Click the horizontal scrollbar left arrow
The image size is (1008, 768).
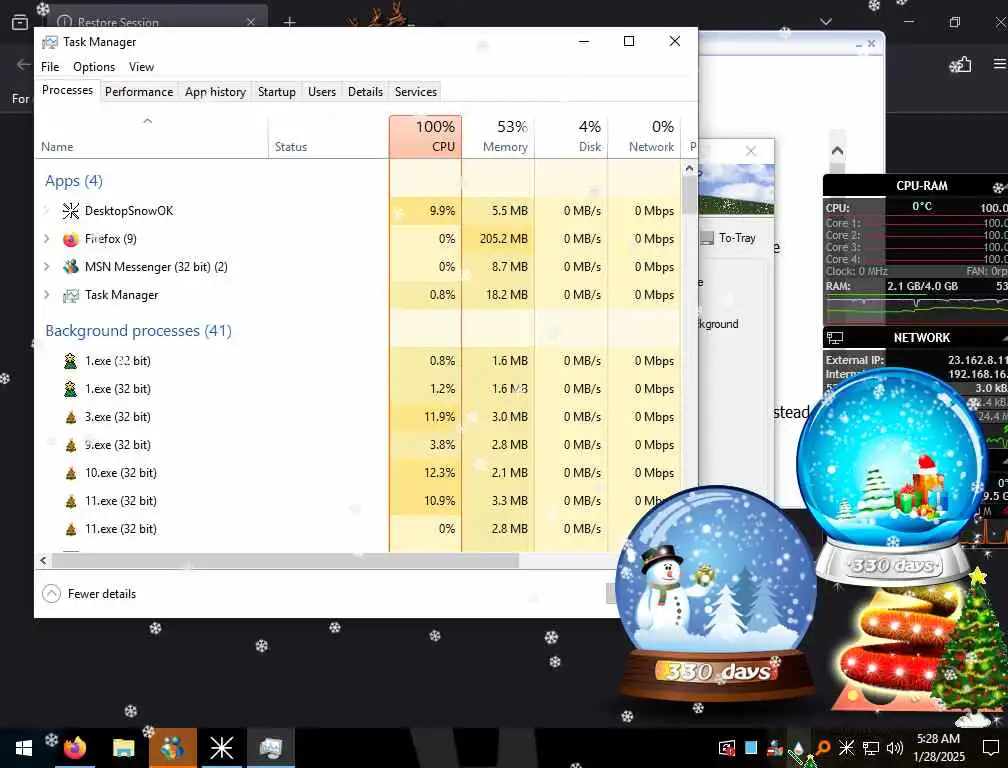coord(43,561)
